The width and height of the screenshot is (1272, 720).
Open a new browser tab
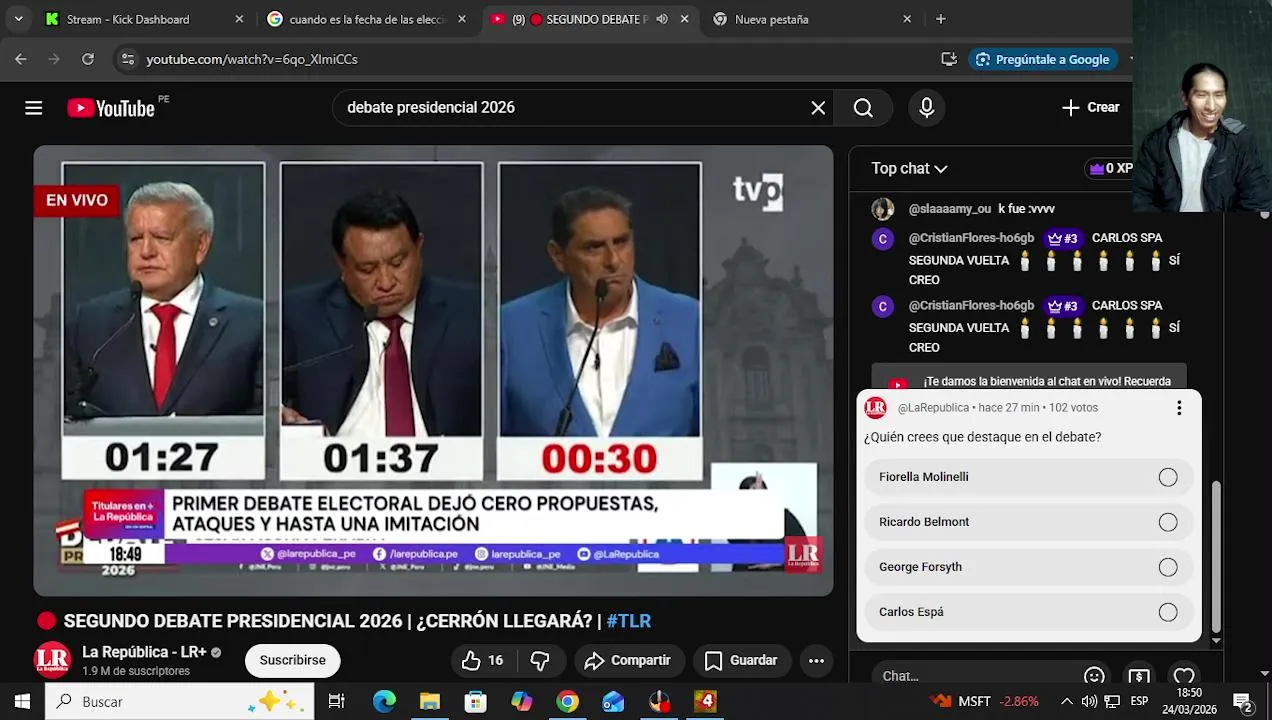pos(940,19)
